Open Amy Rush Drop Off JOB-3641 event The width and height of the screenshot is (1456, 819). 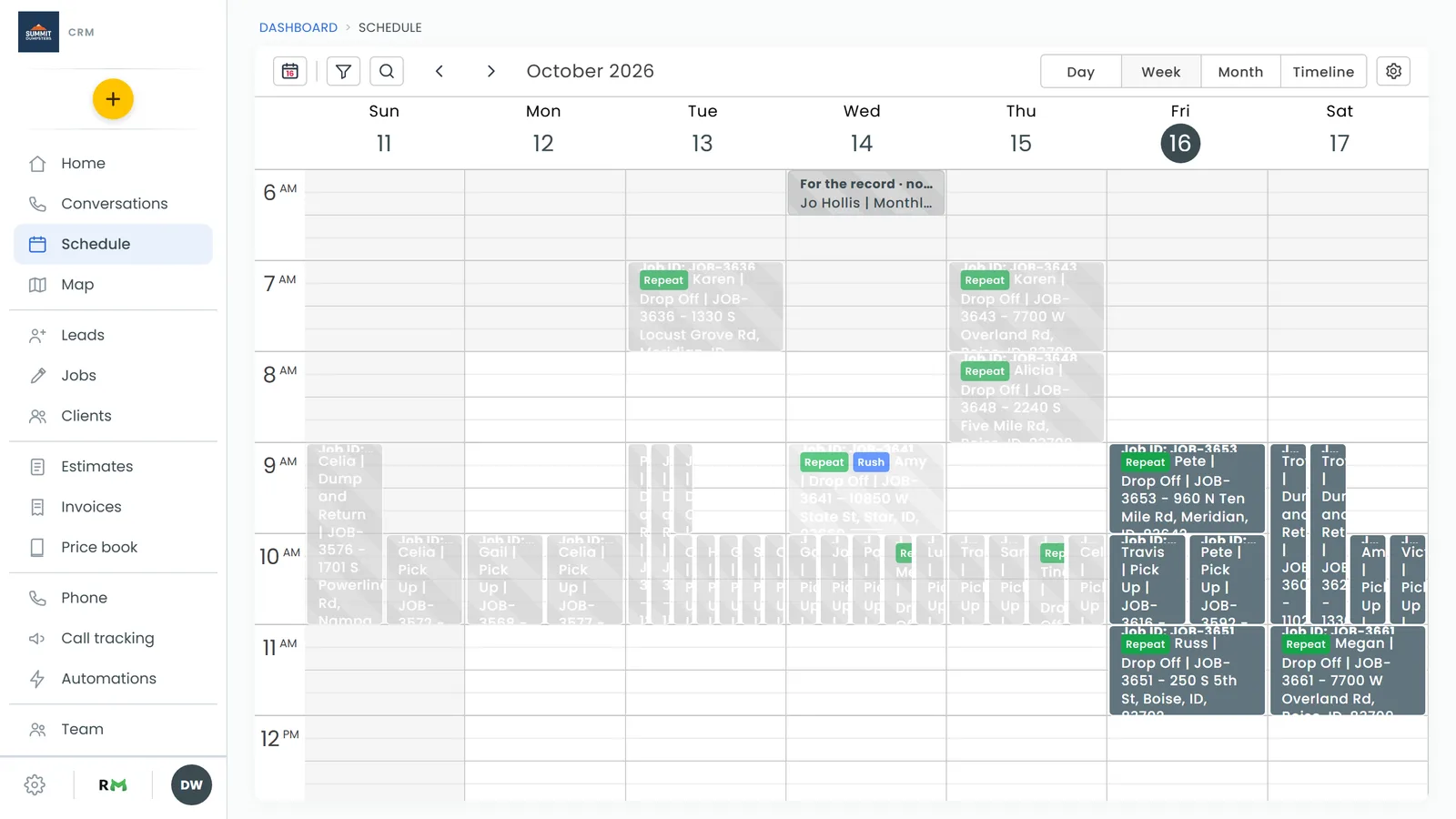(865, 489)
